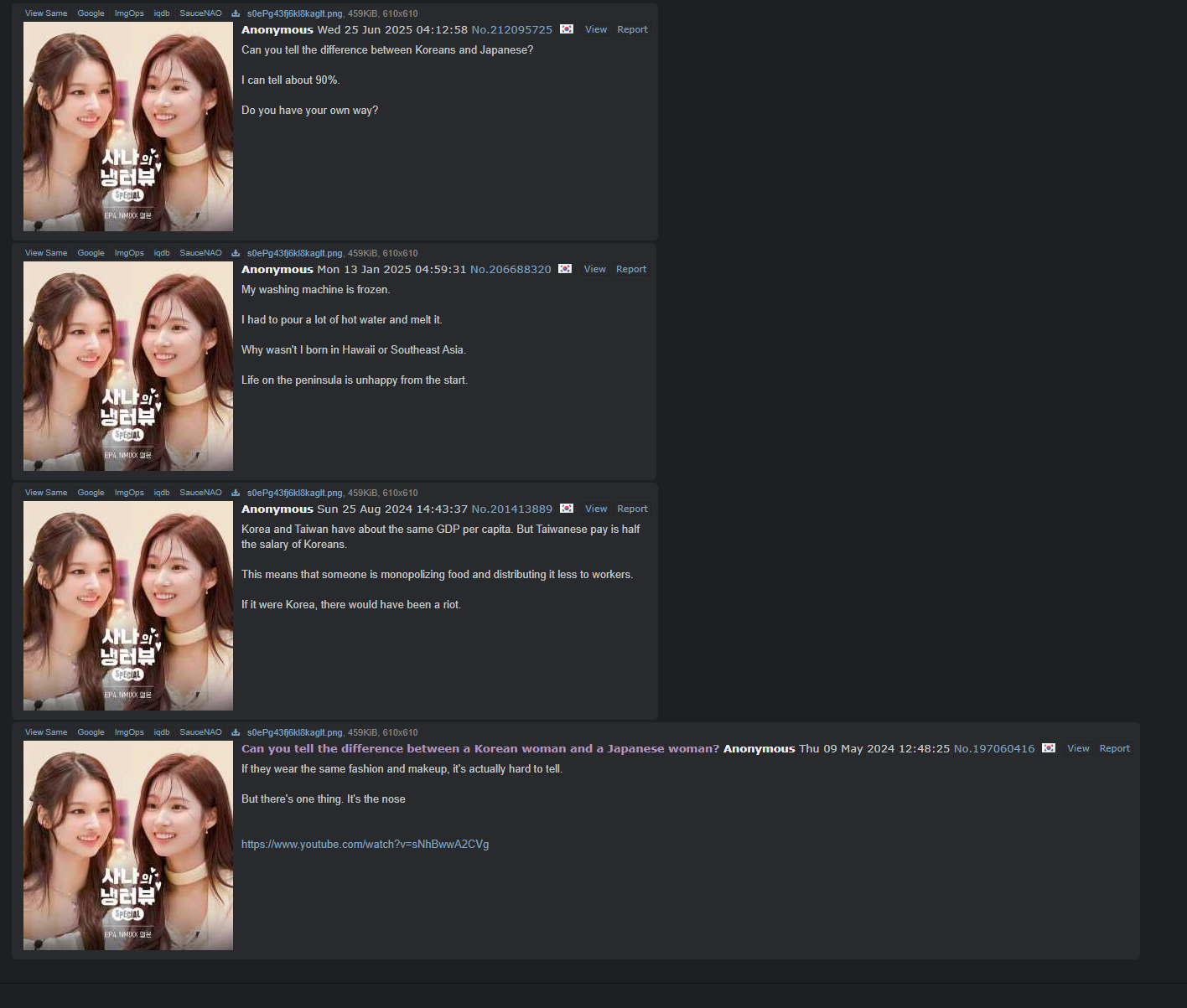Click View Same above the 25 Aug 2024 post
The height and width of the screenshot is (1008, 1187).
[x=46, y=493]
